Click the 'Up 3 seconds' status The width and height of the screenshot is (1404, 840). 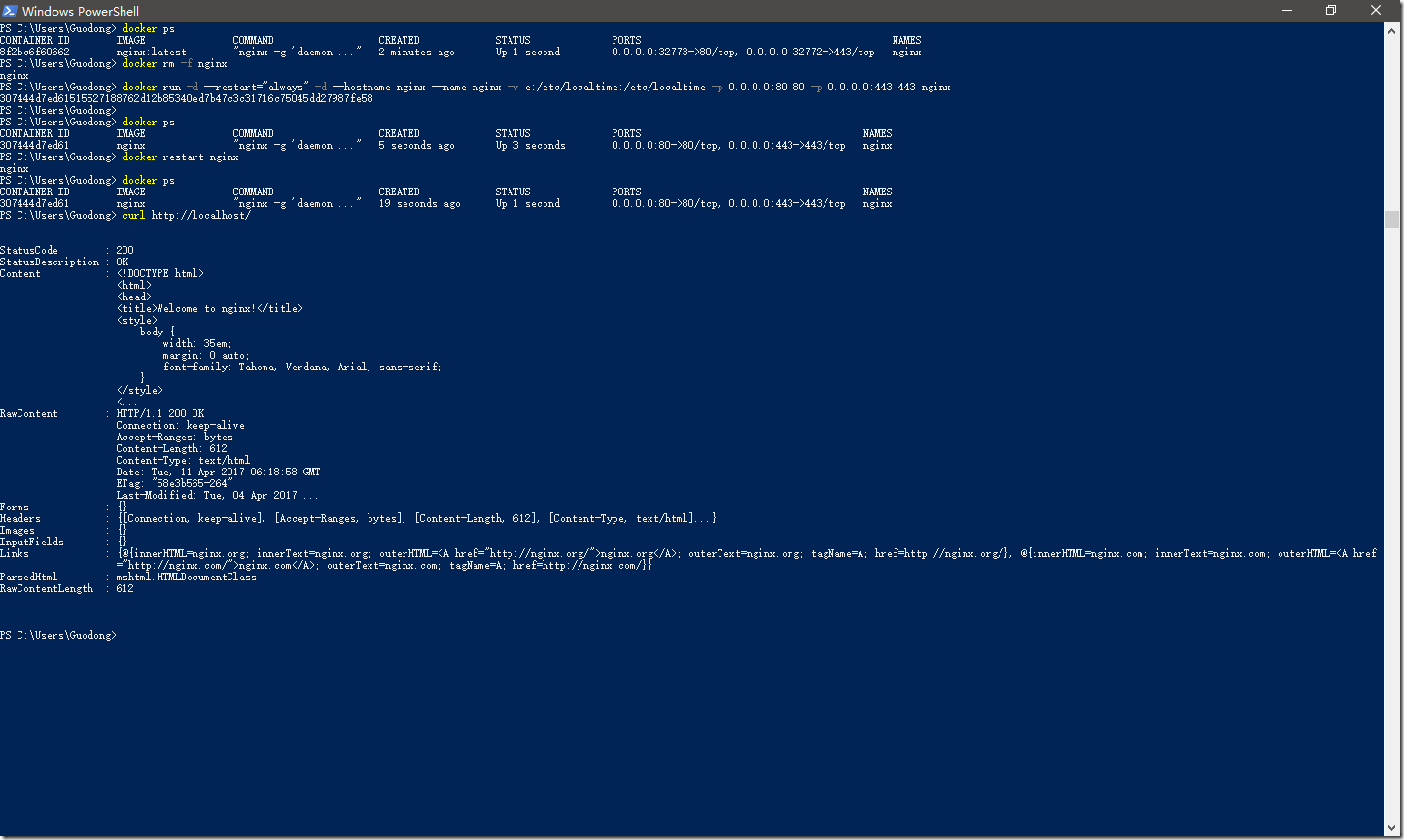click(x=530, y=146)
